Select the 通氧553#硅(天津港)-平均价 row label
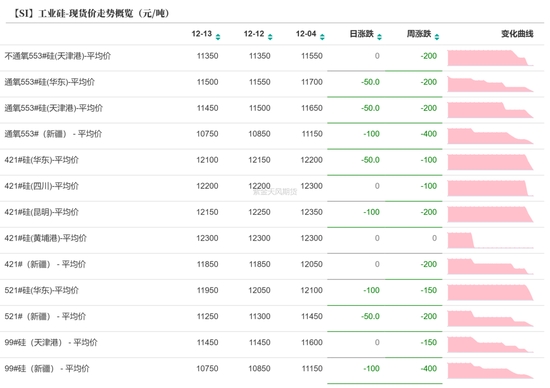Screen dimensions: 550x388 point(53,108)
